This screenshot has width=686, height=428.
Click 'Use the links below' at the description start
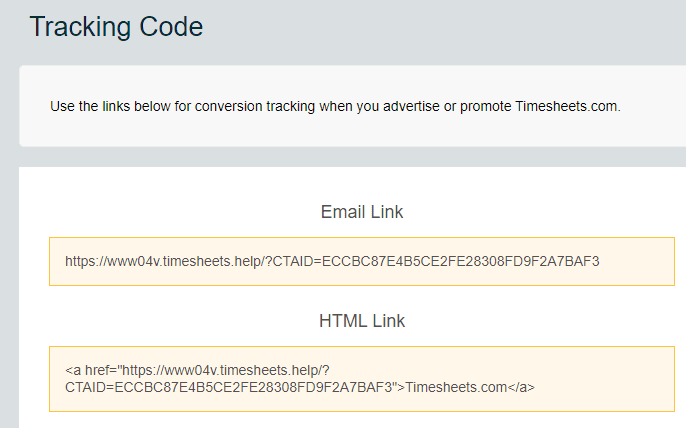click(110, 106)
